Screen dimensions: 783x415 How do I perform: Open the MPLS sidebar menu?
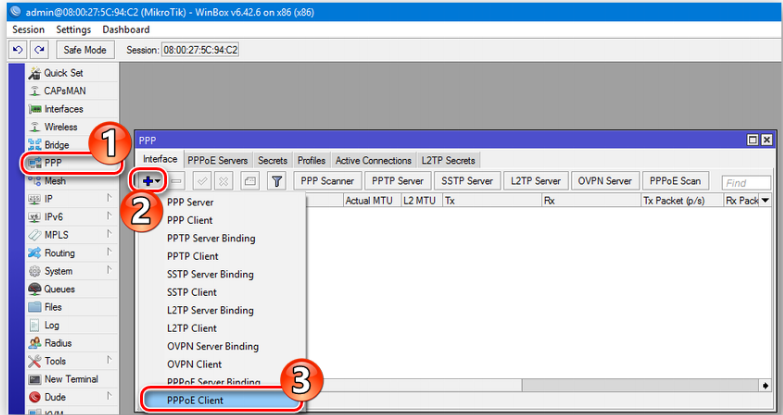click(72, 235)
